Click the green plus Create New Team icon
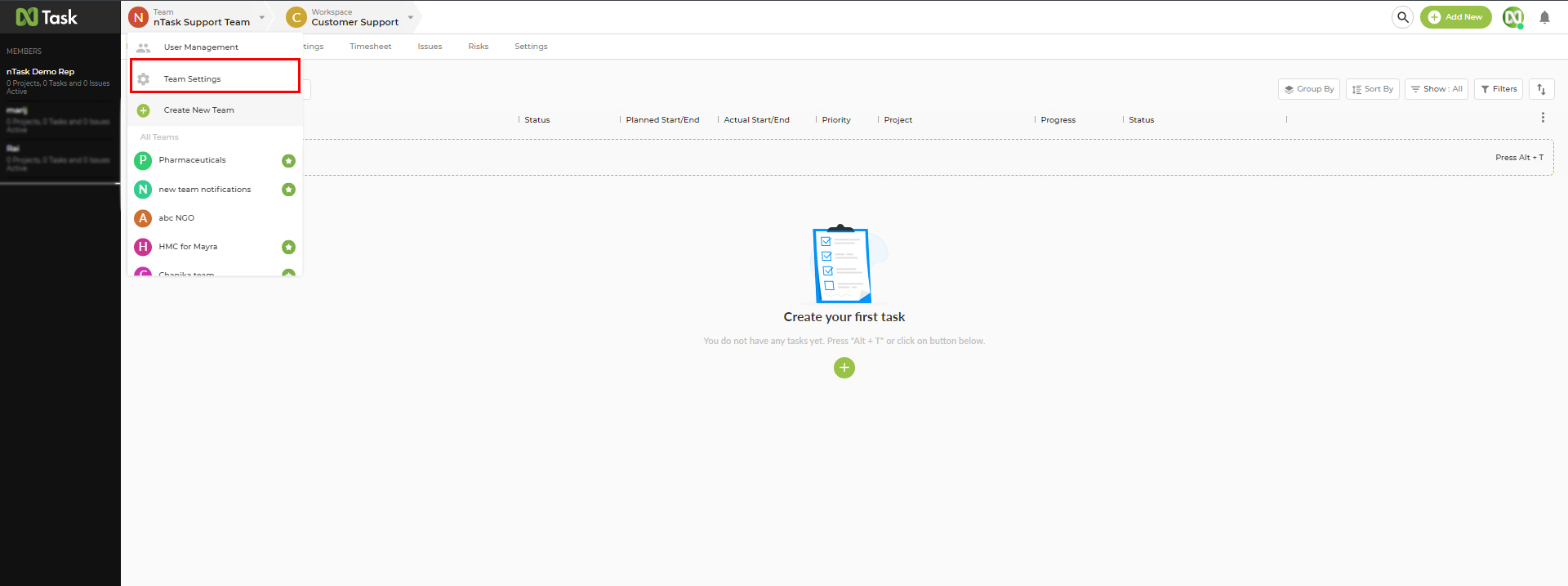Screen dimensions: 1568x586 tap(143, 110)
